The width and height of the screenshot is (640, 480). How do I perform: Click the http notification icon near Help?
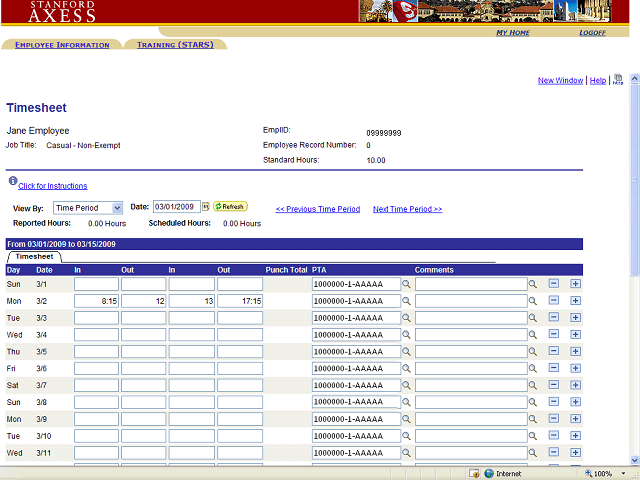(x=618, y=80)
